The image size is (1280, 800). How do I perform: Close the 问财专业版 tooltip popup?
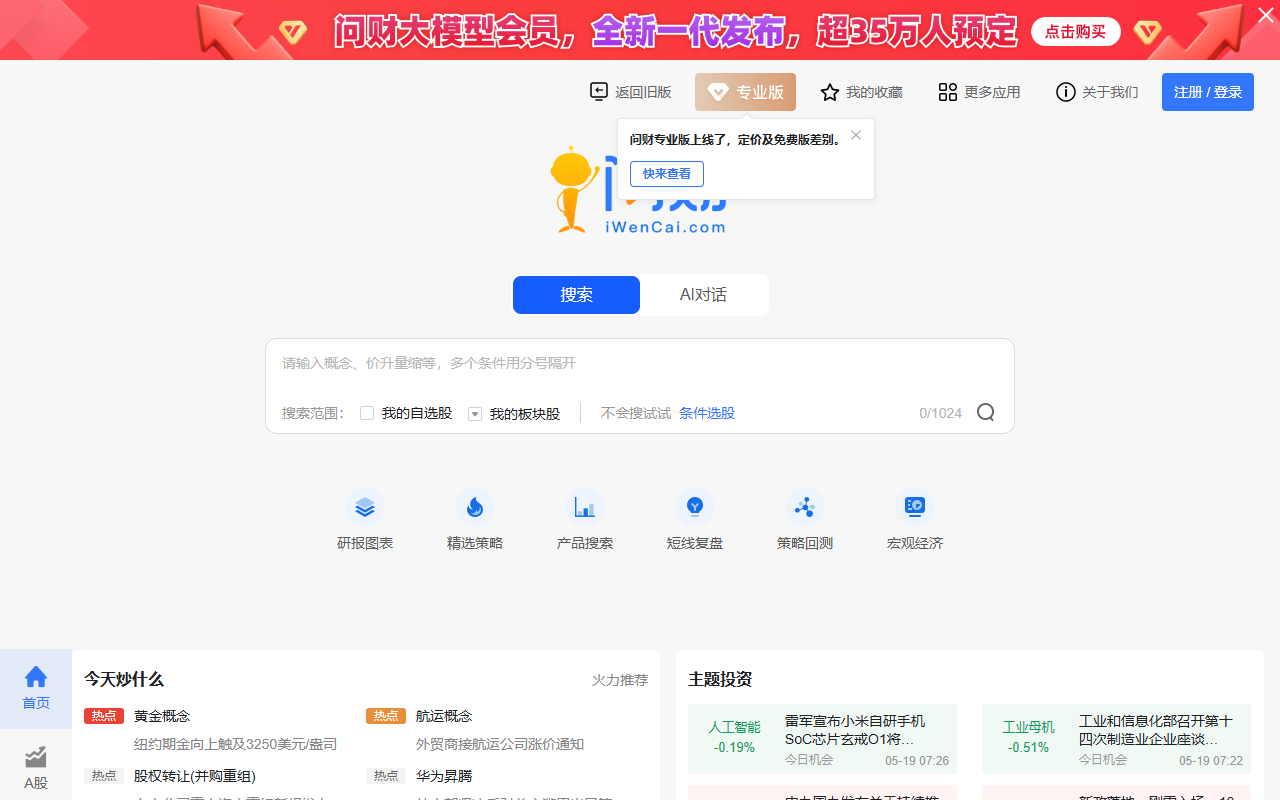tap(856, 135)
